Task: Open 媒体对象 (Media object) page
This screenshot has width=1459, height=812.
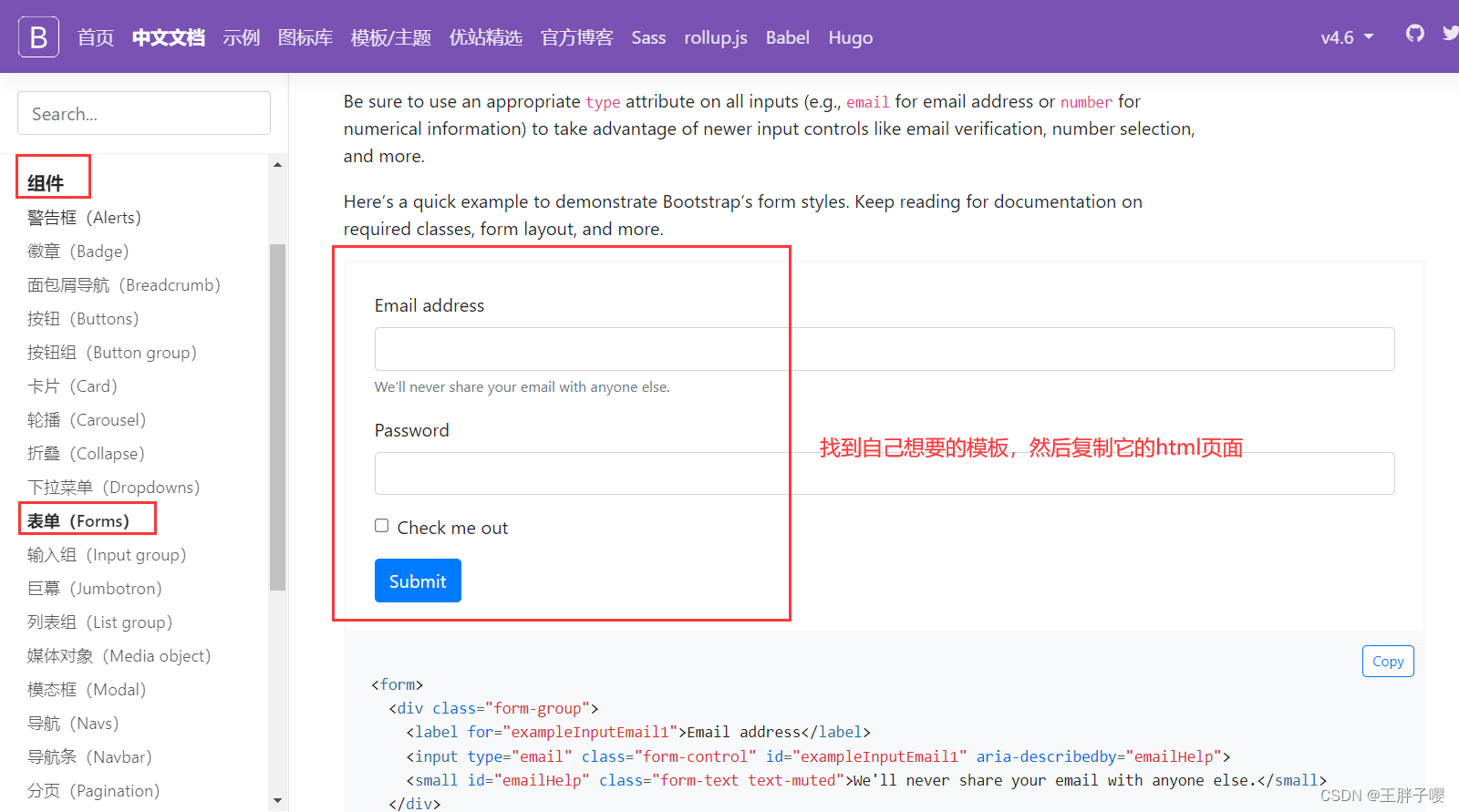Action: [119, 656]
